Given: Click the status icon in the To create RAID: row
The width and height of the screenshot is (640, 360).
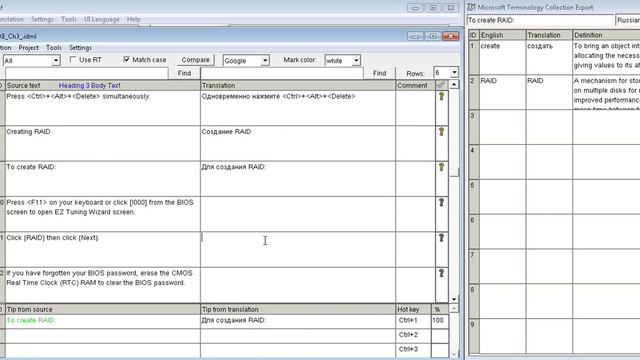Looking at the screenshot, I should pyautogui.click(x=441, y=167).
